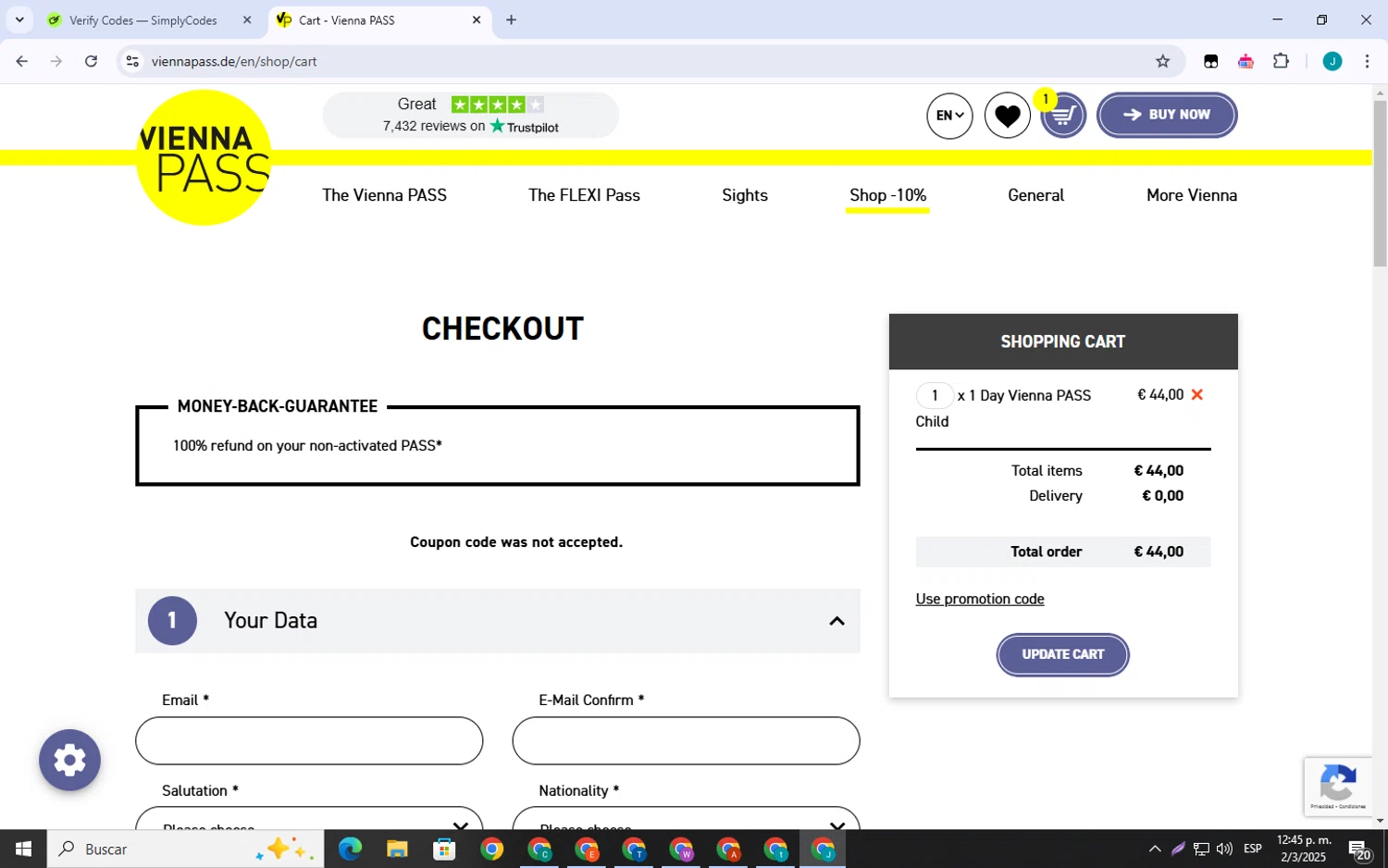
Task: Close the Cart - Vienna PASS tab
Action: [x=477, y=19]
